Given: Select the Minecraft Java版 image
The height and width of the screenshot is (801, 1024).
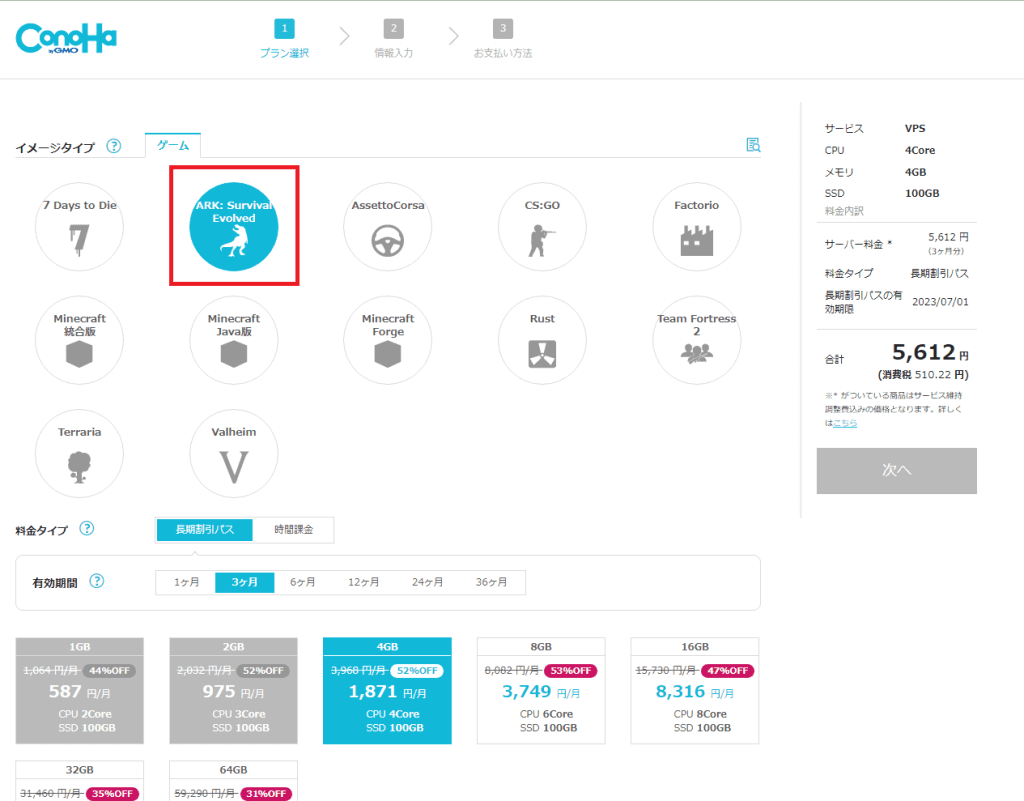Looking at the screenshot, I should [x=234, y=340].
